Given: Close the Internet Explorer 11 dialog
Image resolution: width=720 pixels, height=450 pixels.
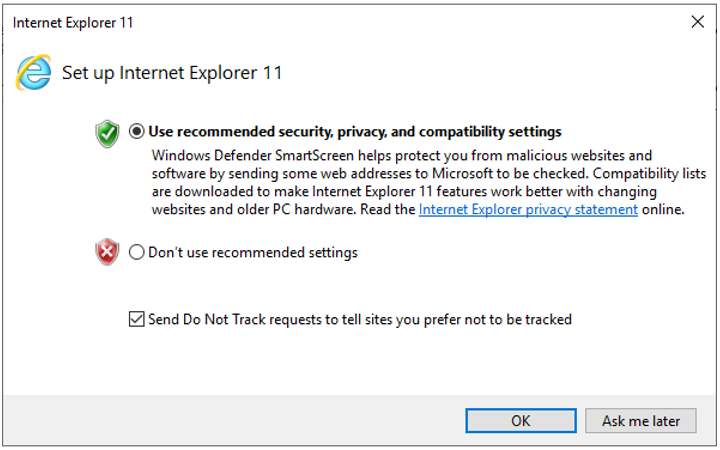Looking at the screenshot, I should tap(696, 21).
